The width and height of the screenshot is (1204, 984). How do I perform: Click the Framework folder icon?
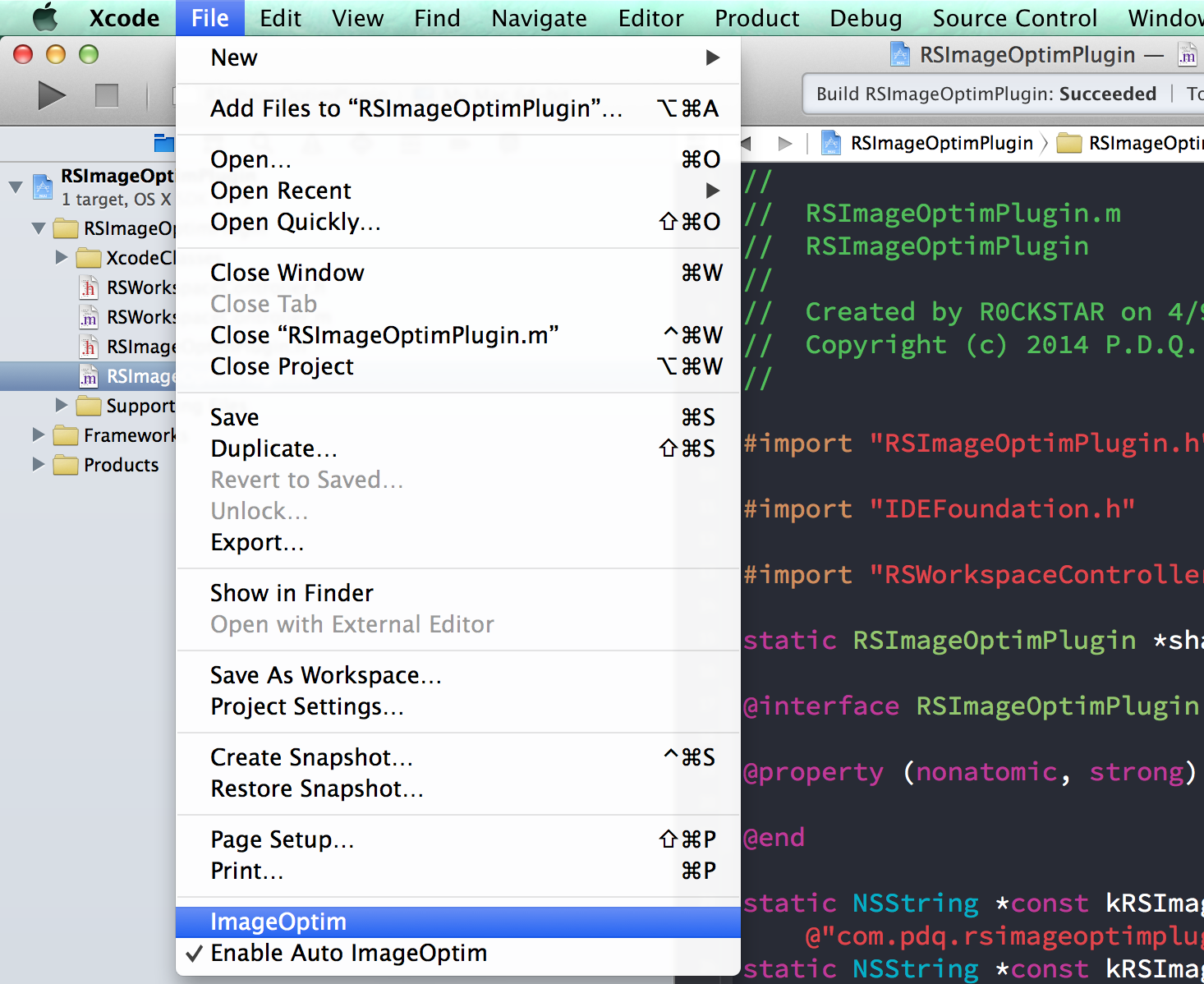[66, 435]
